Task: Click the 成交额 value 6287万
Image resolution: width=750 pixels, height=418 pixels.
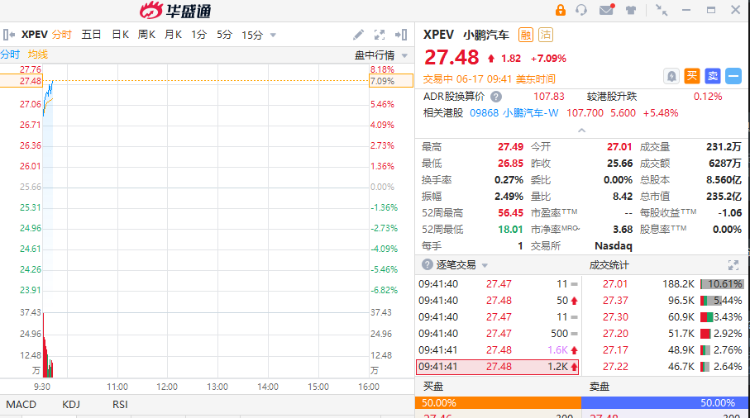Action: pos(725,164)
